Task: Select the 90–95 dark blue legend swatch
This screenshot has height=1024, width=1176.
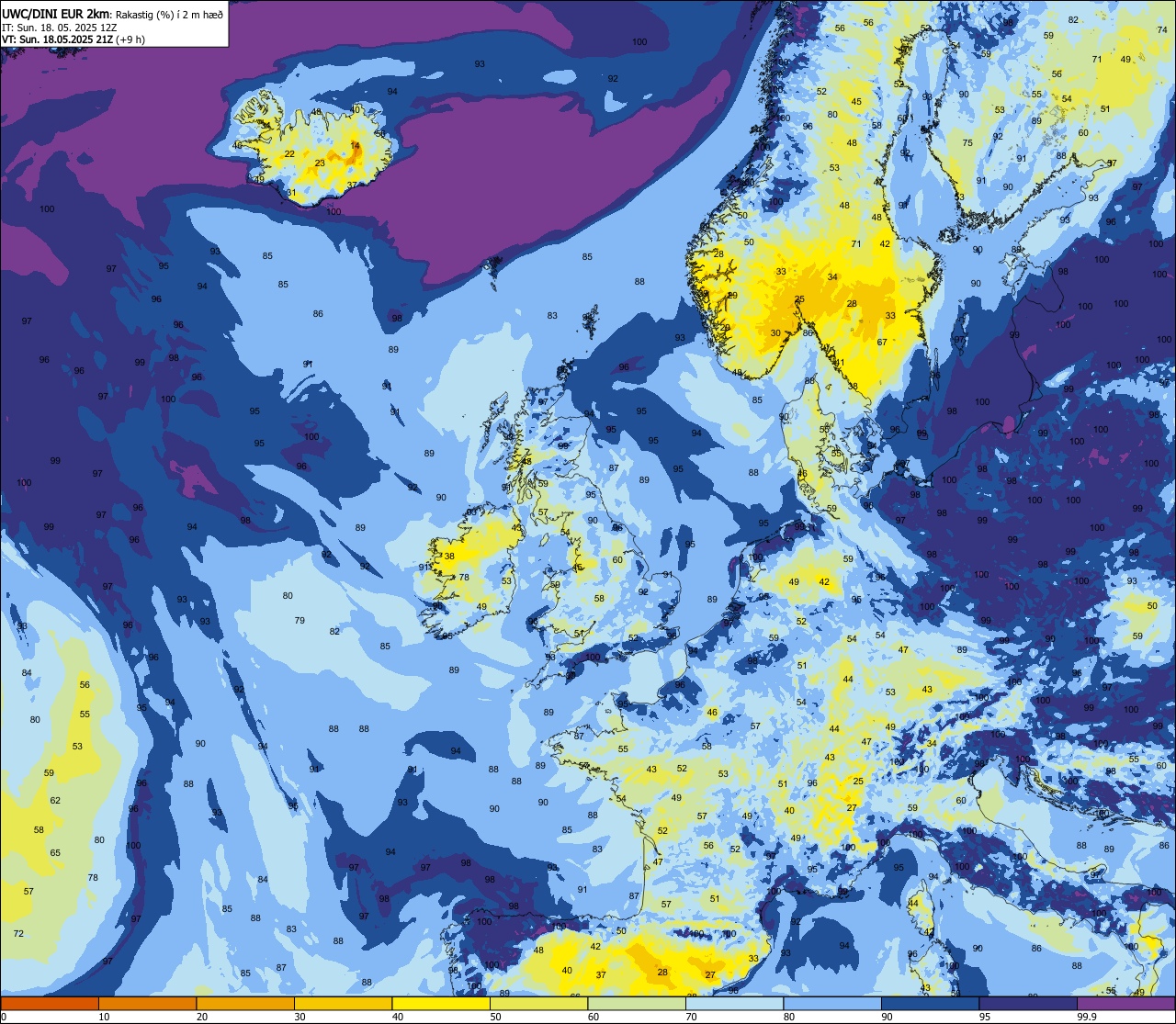Action: (x=930, y=1004)
